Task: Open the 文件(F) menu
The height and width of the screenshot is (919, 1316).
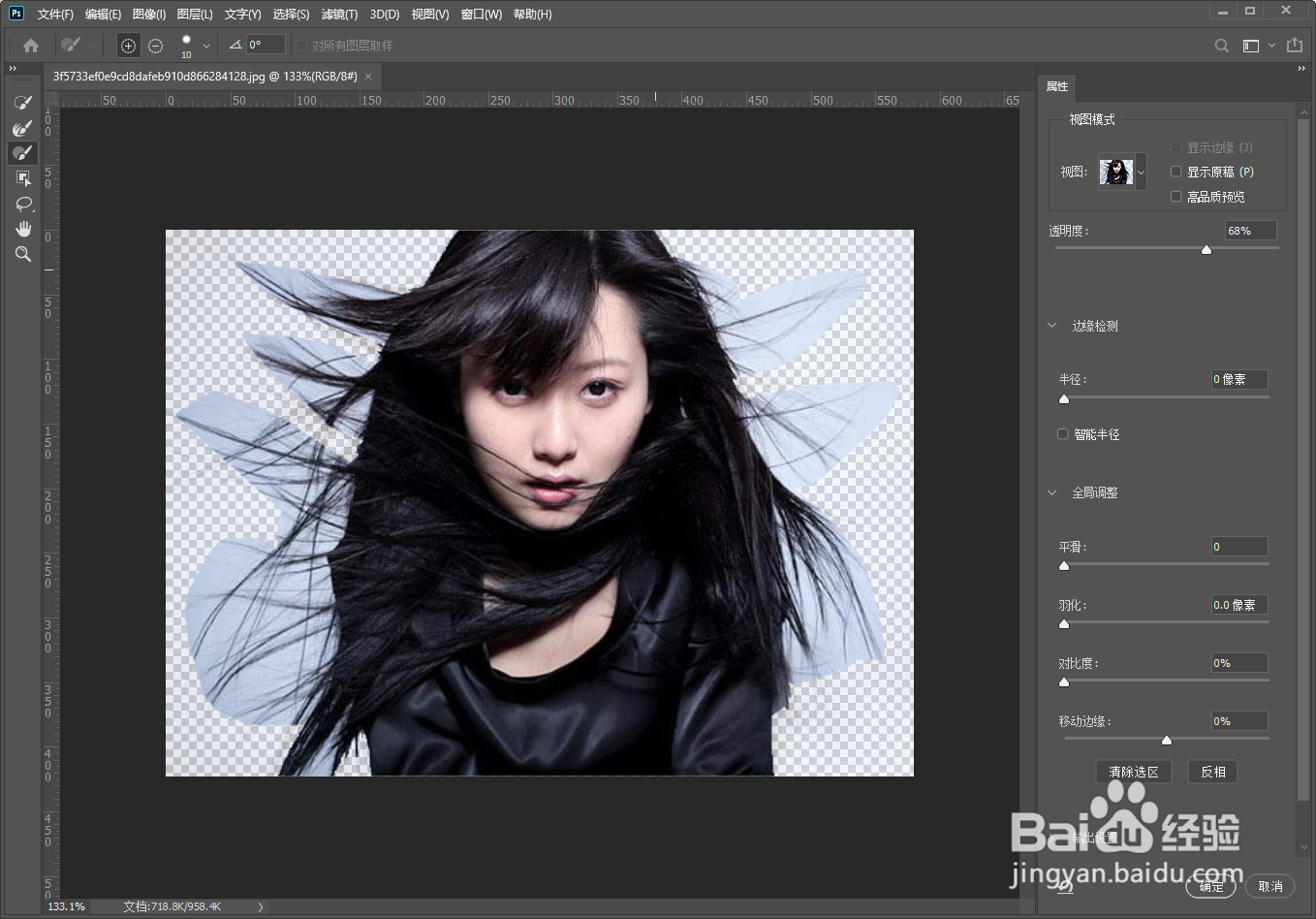Action: click(x=55, y=14)
